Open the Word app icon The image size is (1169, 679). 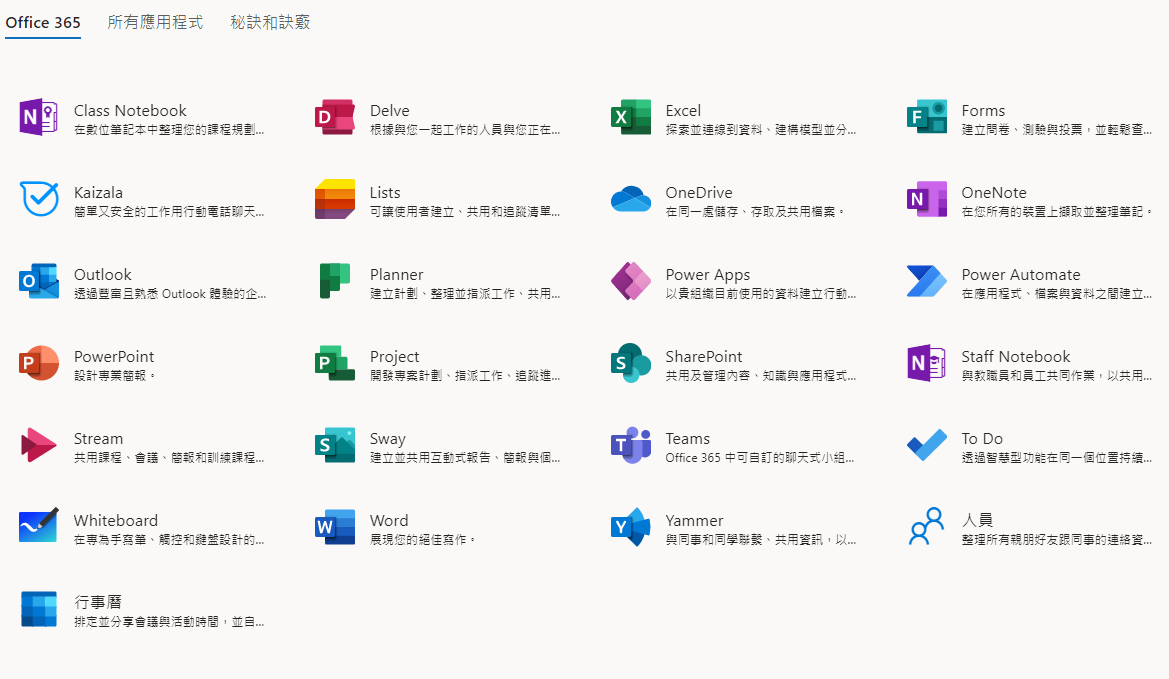(335, 527)
